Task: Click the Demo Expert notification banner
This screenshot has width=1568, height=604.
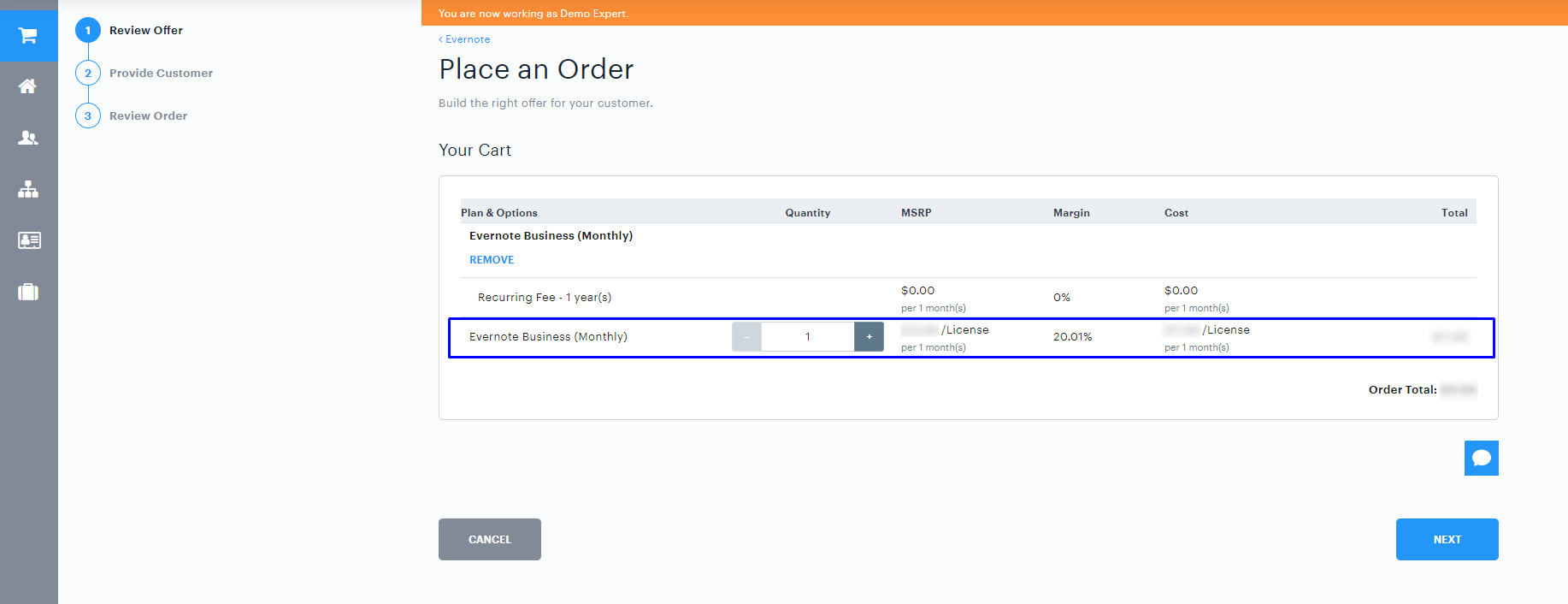Action: point(994,14)
